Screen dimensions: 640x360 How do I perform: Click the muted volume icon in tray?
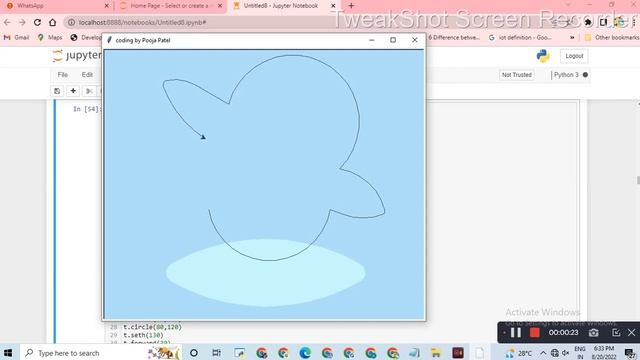[566, 353]
